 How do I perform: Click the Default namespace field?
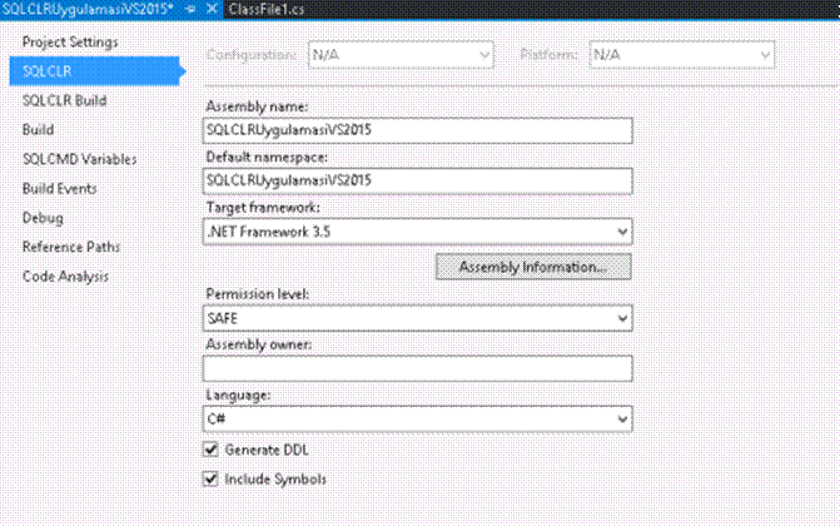point(417,181)
